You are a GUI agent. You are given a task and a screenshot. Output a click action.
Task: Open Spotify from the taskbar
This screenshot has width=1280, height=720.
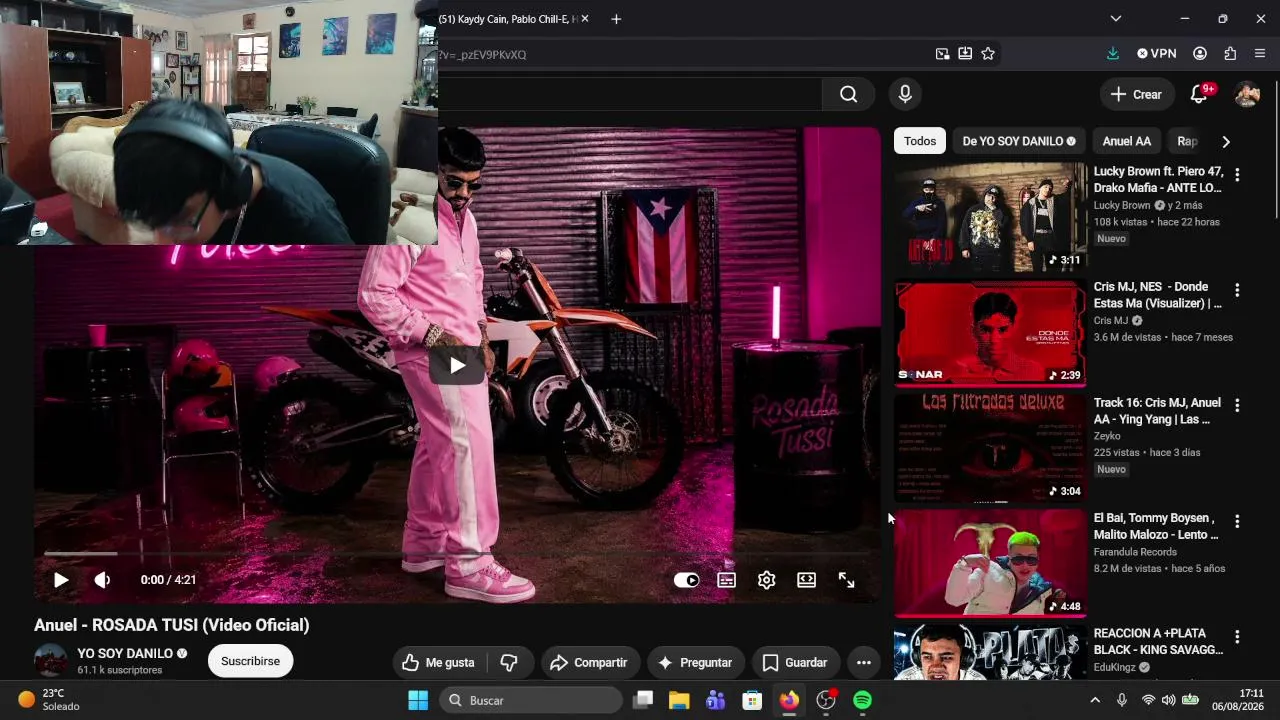(862, 700)
